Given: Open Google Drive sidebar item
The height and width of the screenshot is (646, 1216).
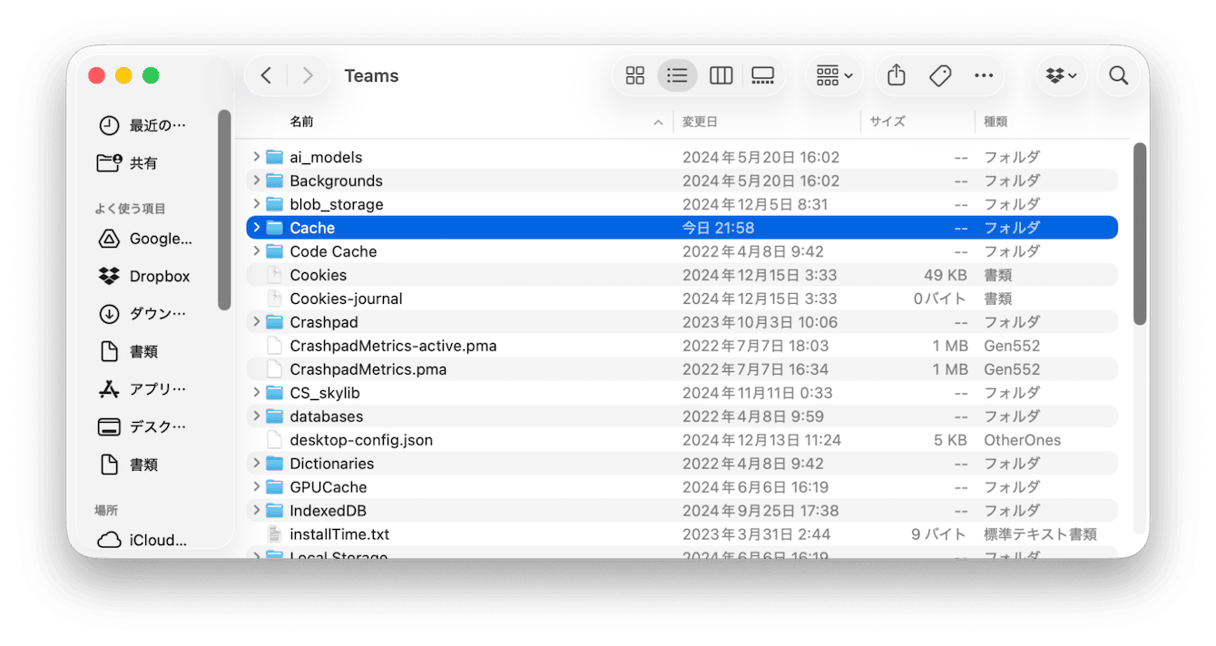Looking at the screenshot, I should click(x=146, y=239).
